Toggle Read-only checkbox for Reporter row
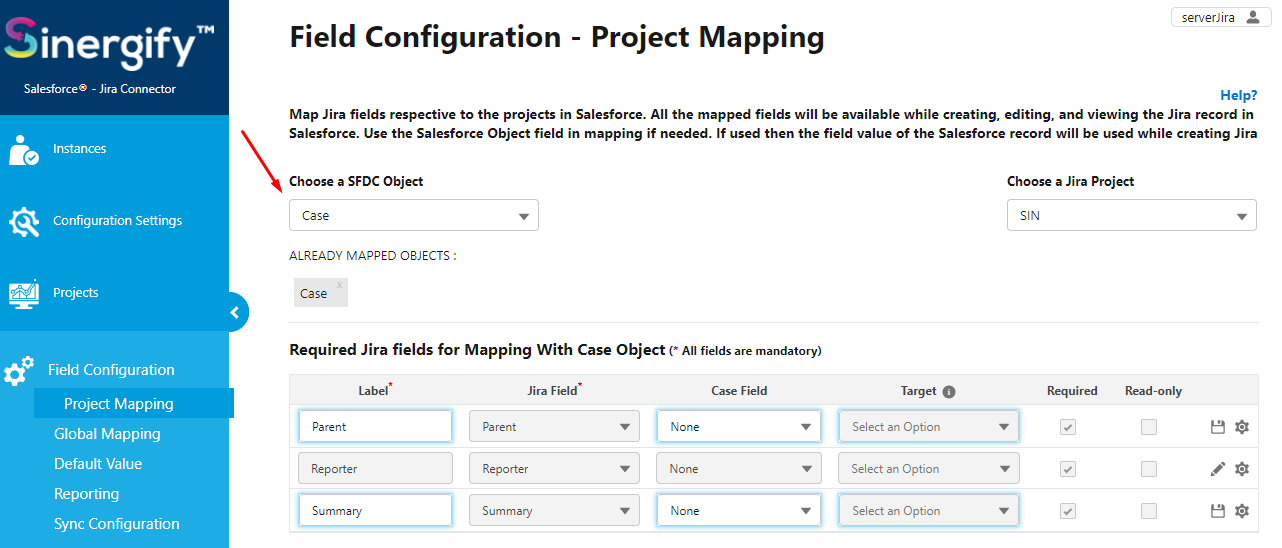Image resolution: width=1282 pixels, height=548 pixels. 1149,469
